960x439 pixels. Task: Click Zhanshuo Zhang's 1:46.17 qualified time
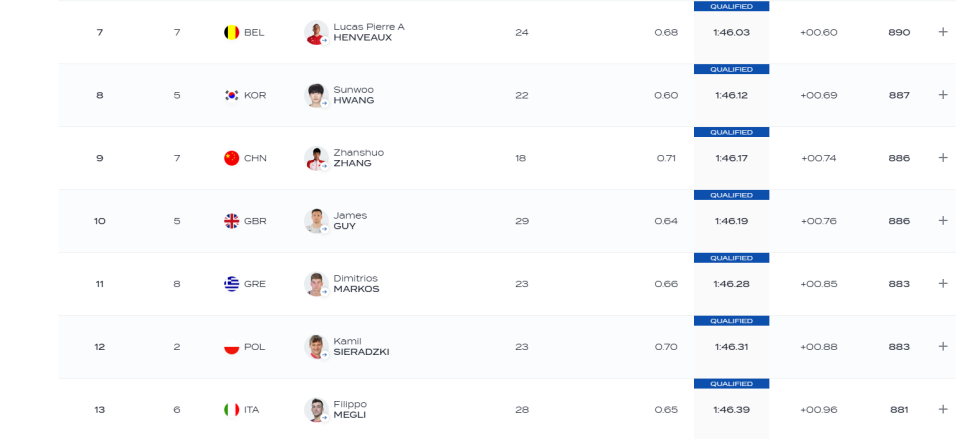[731, 158]
